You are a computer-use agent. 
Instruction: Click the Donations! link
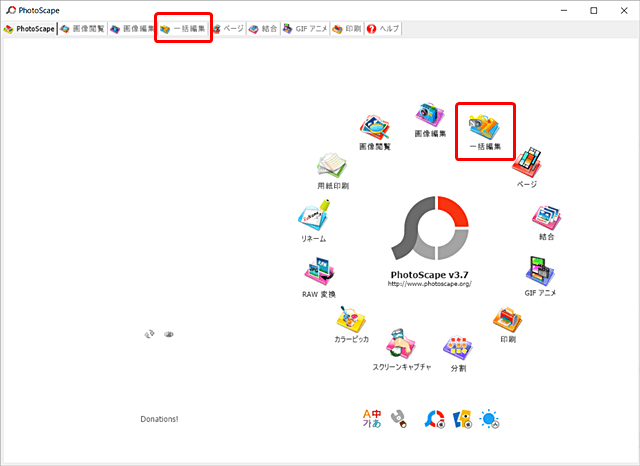pos(159,419)
